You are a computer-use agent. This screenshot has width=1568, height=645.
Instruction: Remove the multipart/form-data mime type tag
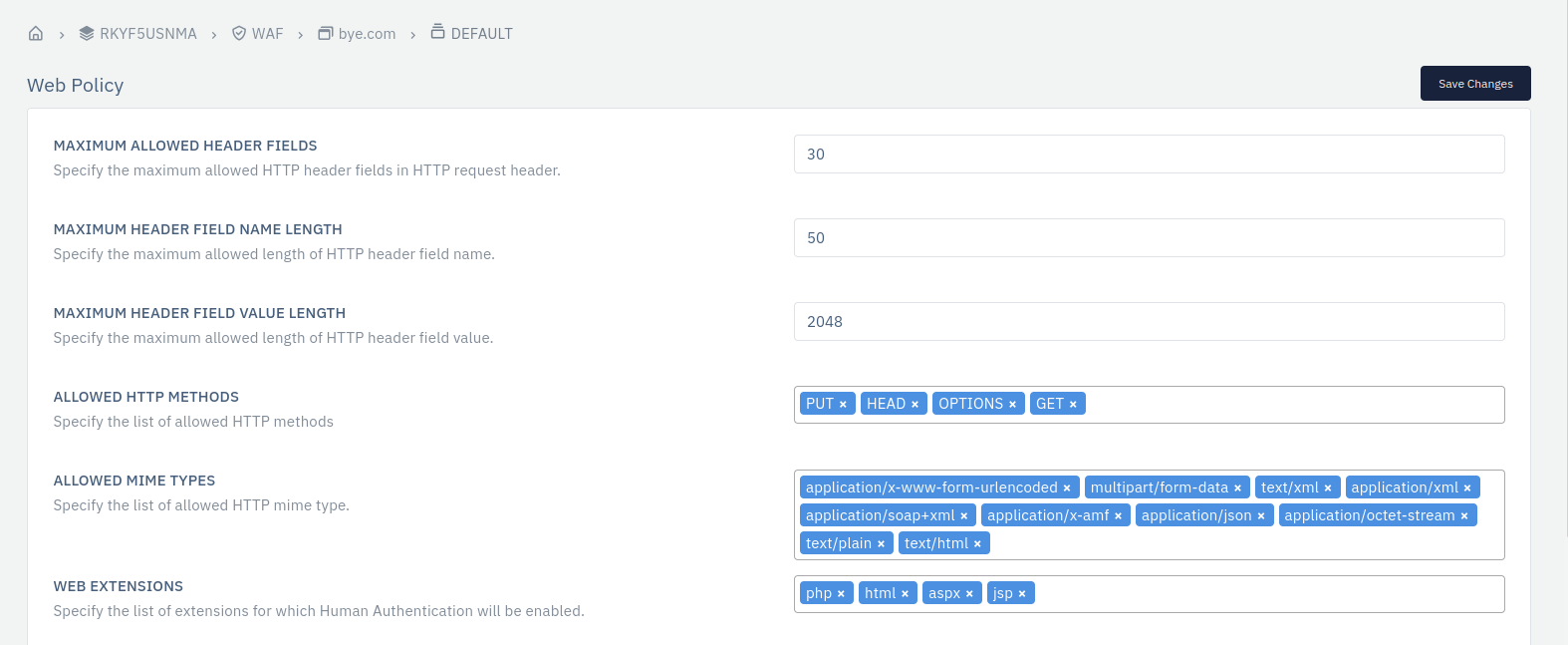point(1237,488)
